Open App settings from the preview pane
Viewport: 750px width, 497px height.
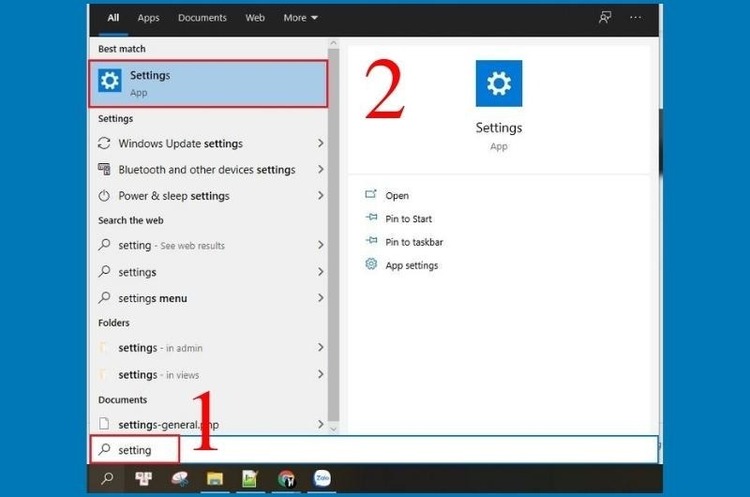pos(411,265)
